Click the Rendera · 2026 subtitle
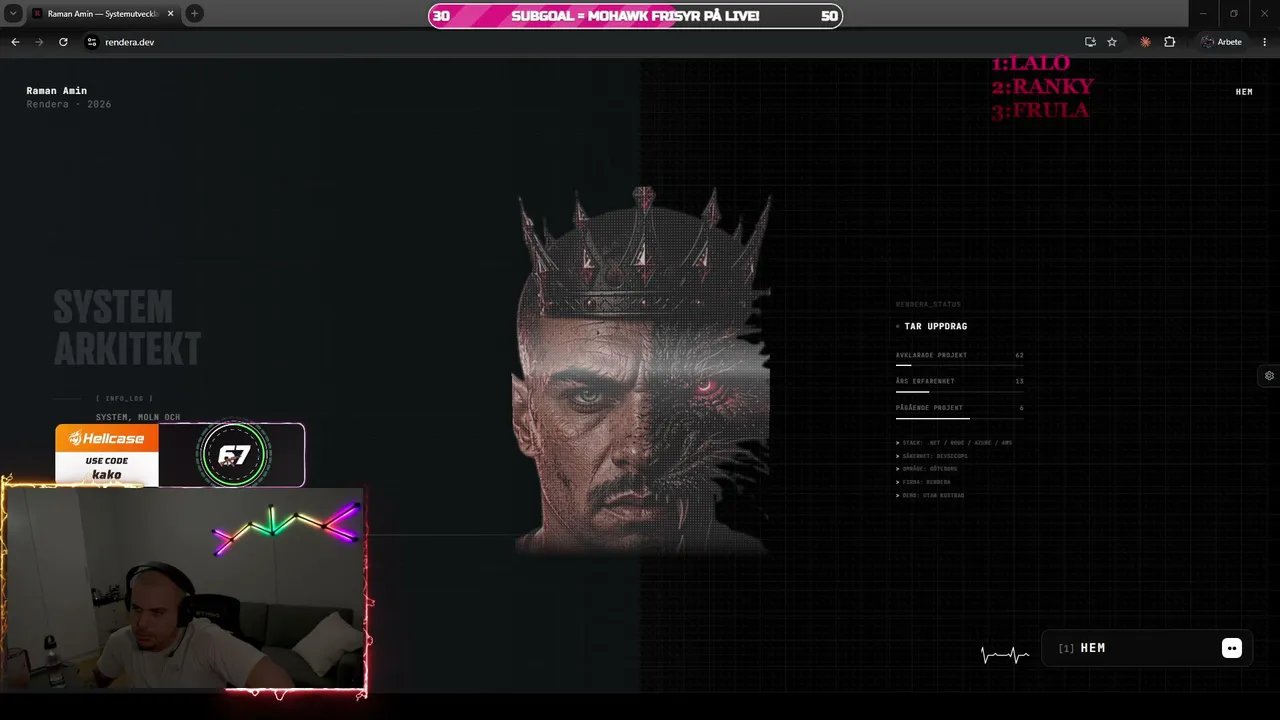Image resolution: width=1280 pixels, height=720 pixels. tap(69, 104)
